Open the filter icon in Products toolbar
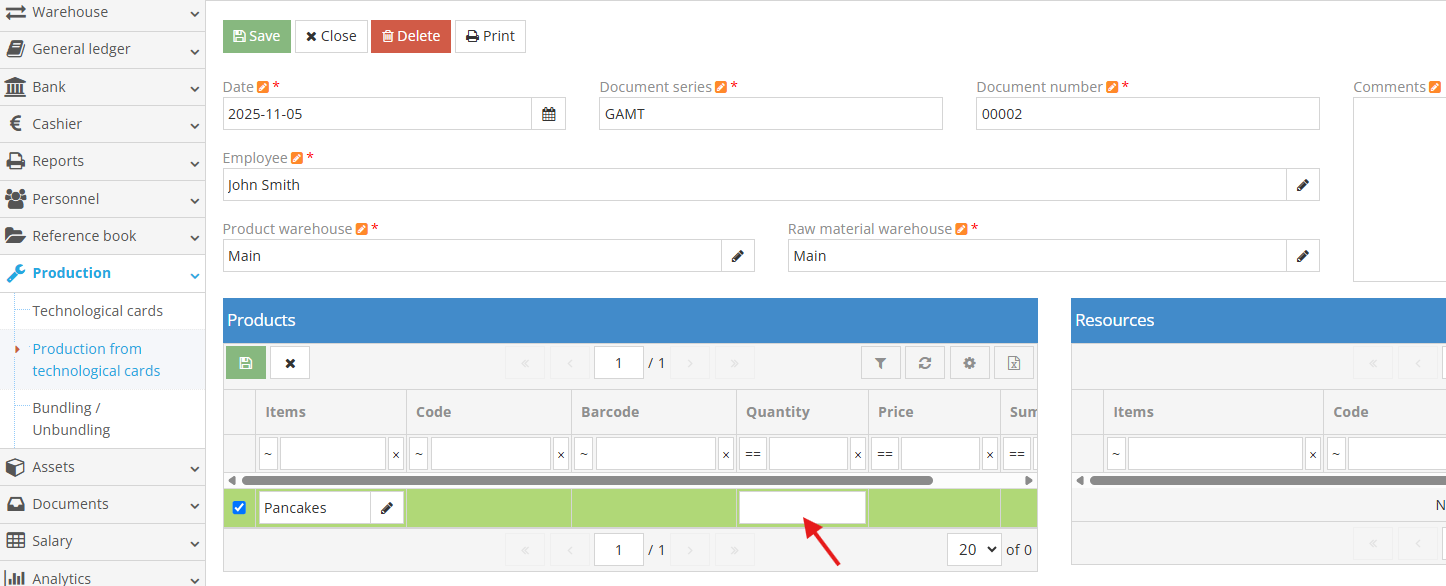 coord(880,362)
